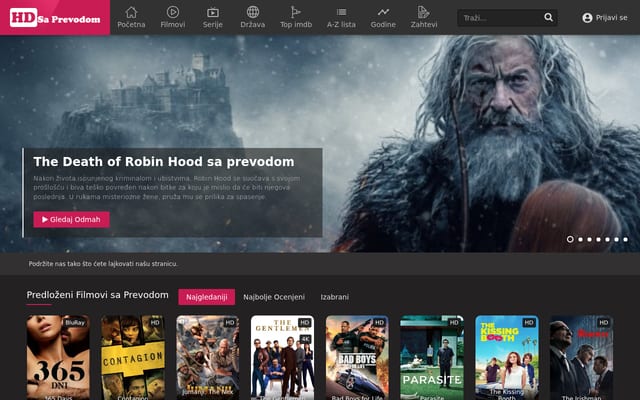The width and height of the screenshot is (640, 400).
Task: Click the BluRay badge on 365 Days
Action: pos(75,323)
